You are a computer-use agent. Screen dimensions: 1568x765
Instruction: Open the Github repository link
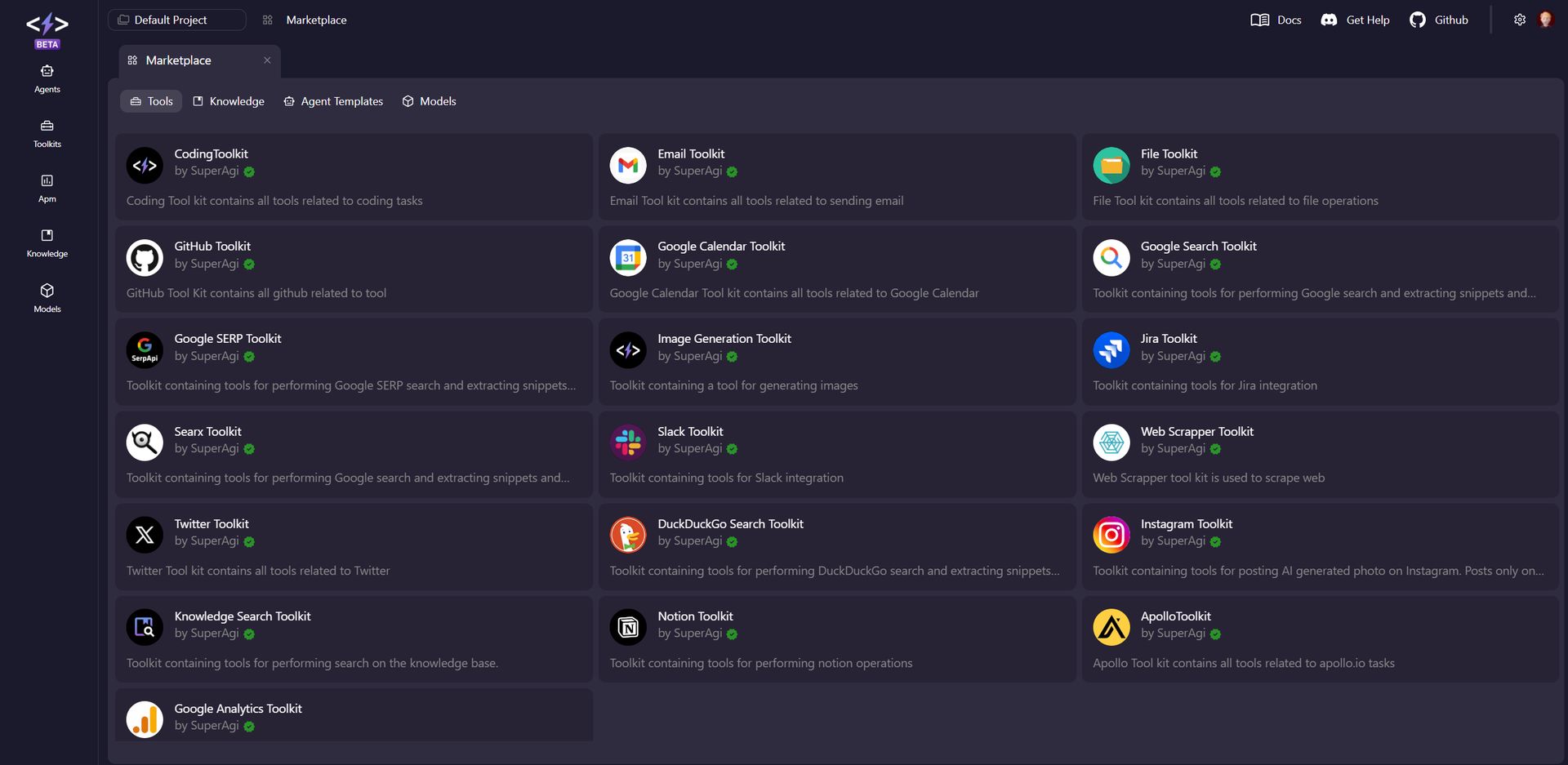1438,20
